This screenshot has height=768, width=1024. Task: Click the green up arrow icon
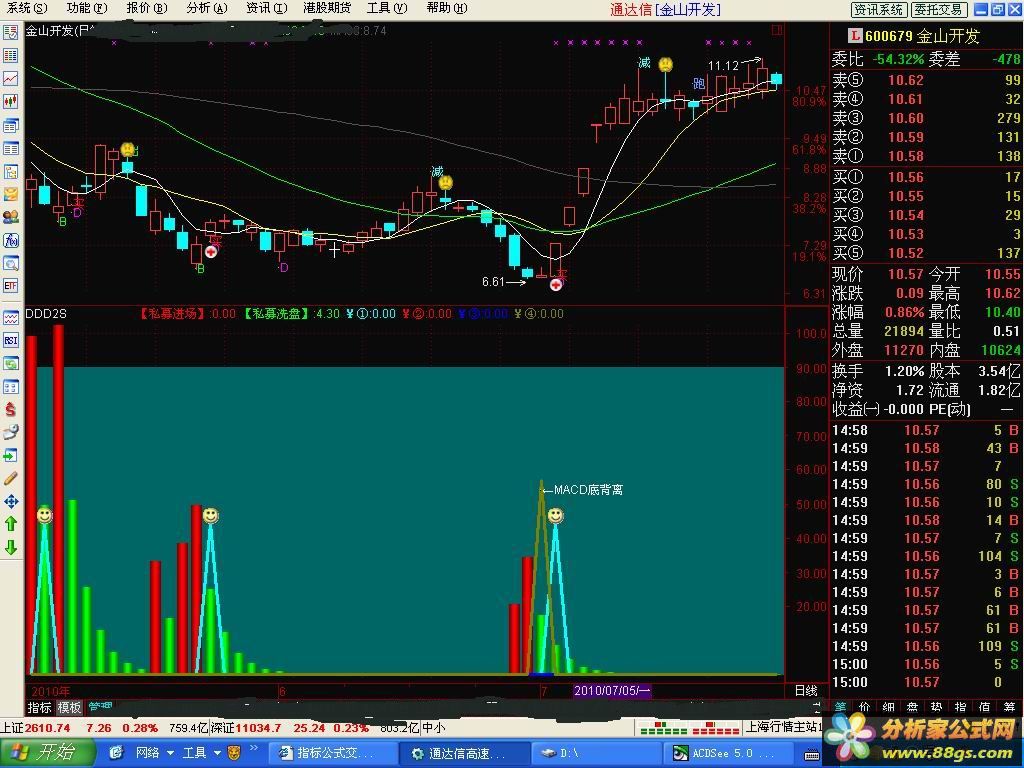point(10,524)
